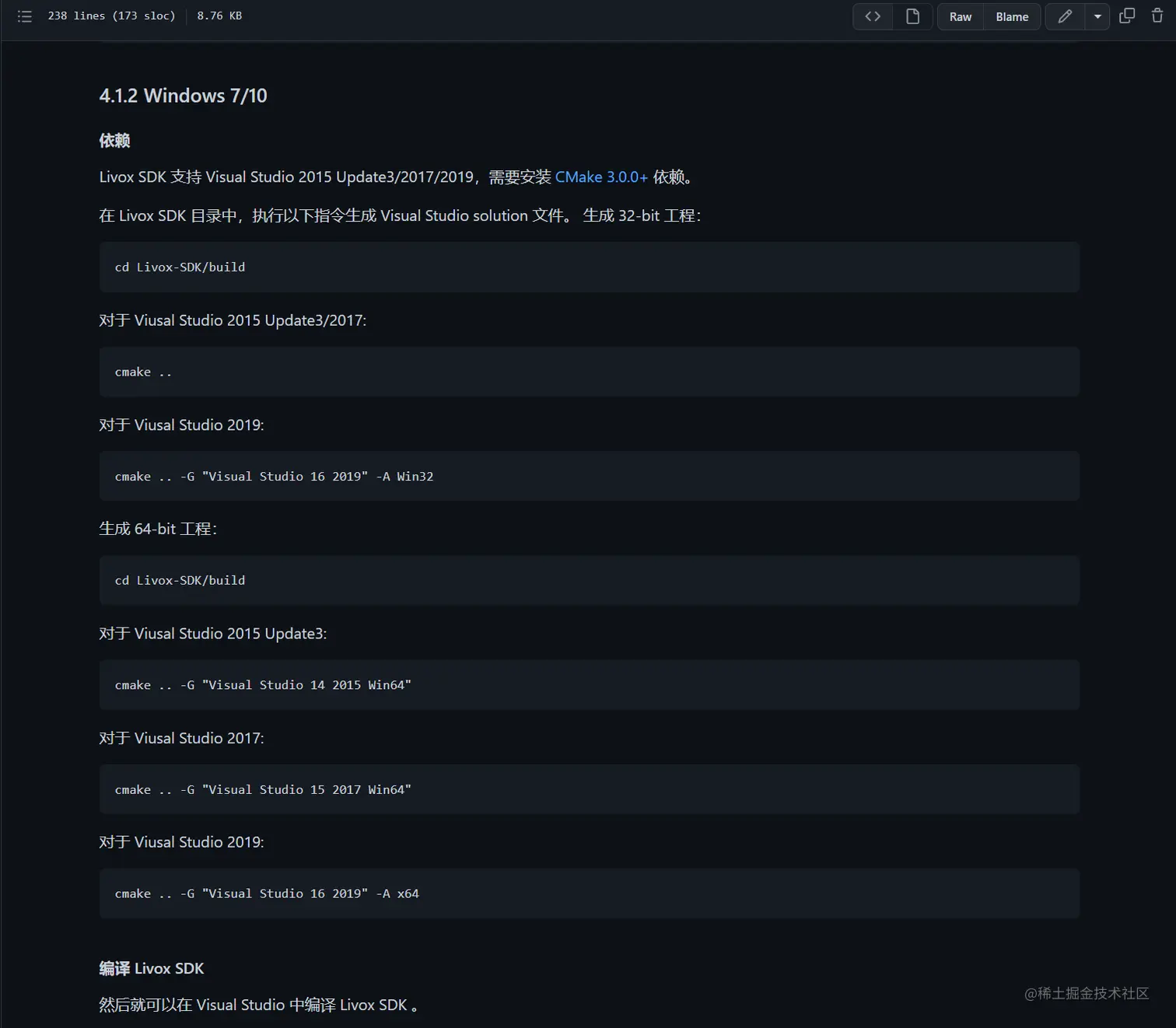Click the Visual Studio 16 2019 Win32 command
Image resolution: width=1176 pixels, height=1028 pixels.
274,477
